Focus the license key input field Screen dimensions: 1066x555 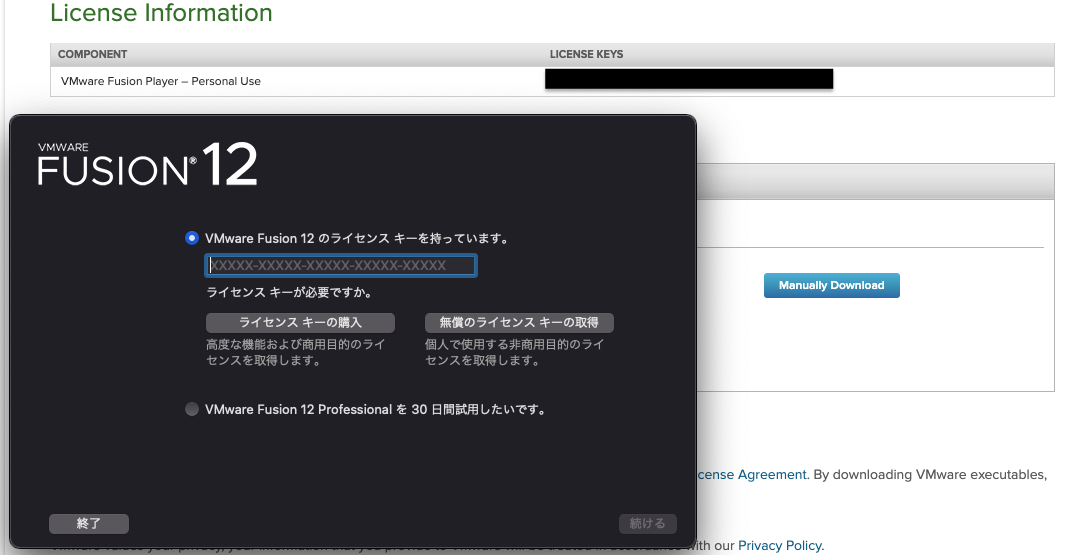pyautogui.click(x=341, y=265)
